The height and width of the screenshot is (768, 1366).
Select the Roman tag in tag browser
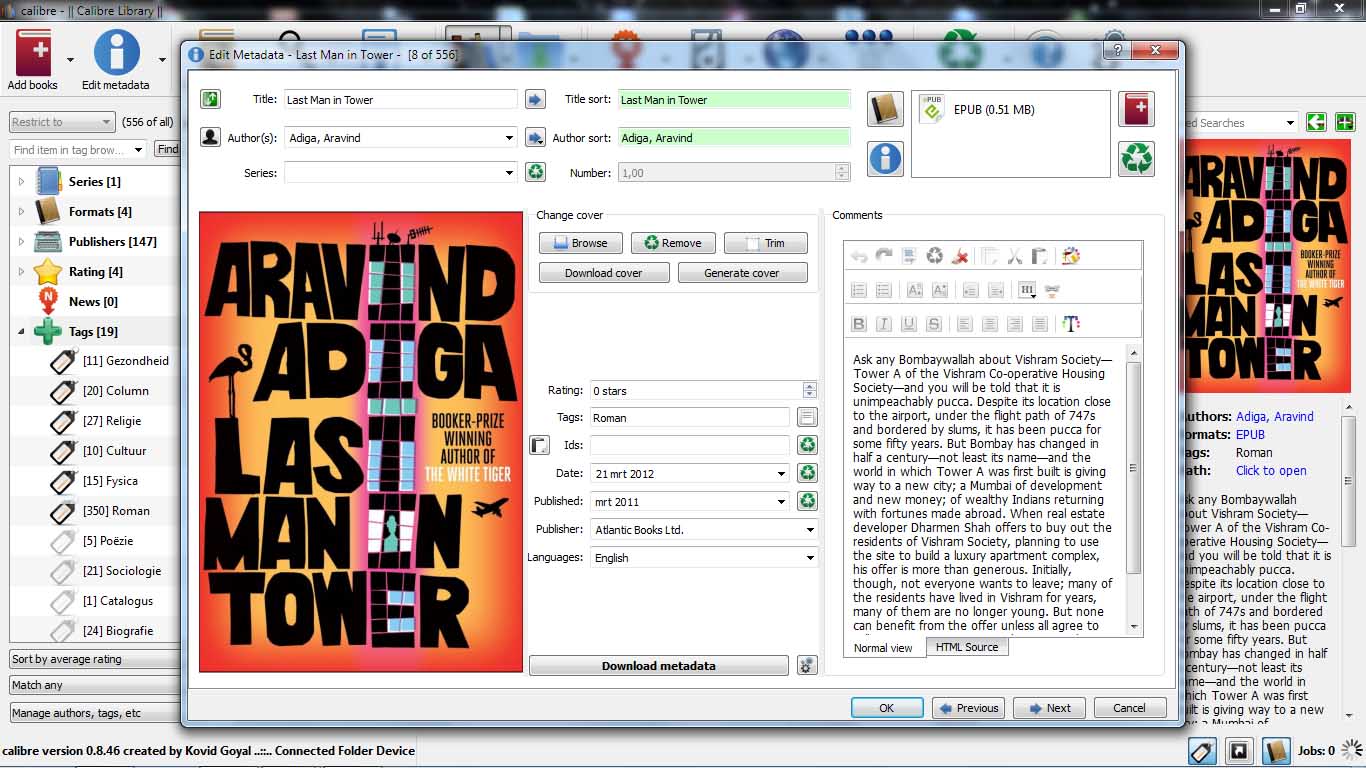[x=116, y=511]
